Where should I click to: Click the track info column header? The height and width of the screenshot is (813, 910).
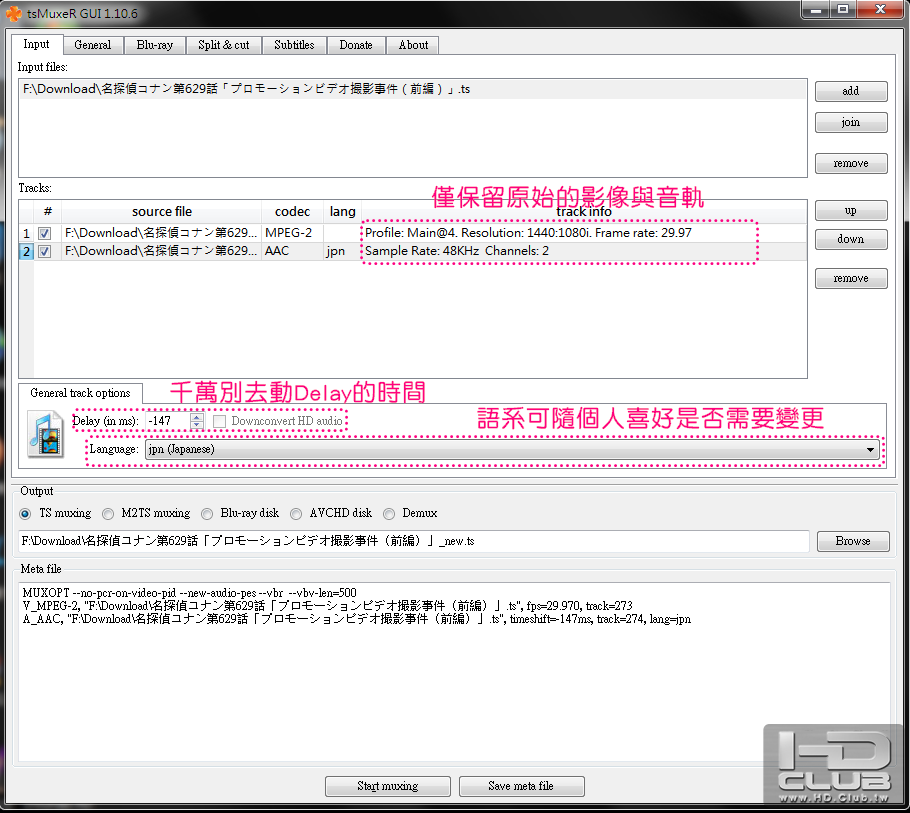click(584, 213)
